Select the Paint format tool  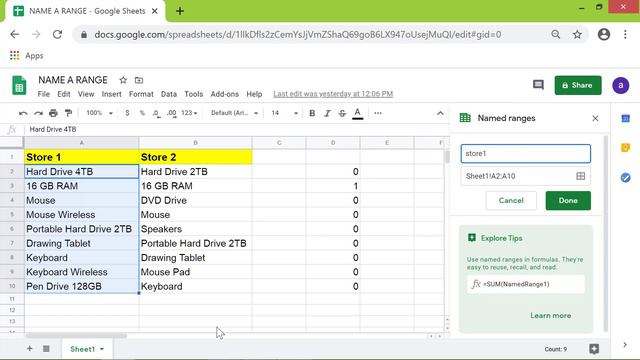68,113
